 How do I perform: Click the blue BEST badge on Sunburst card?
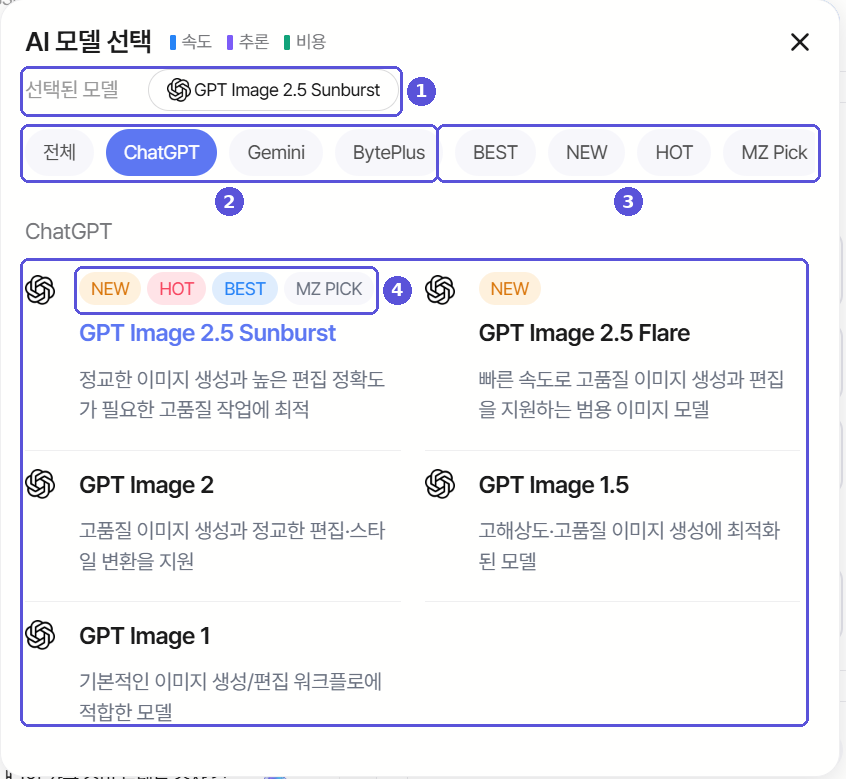(245, 289)
